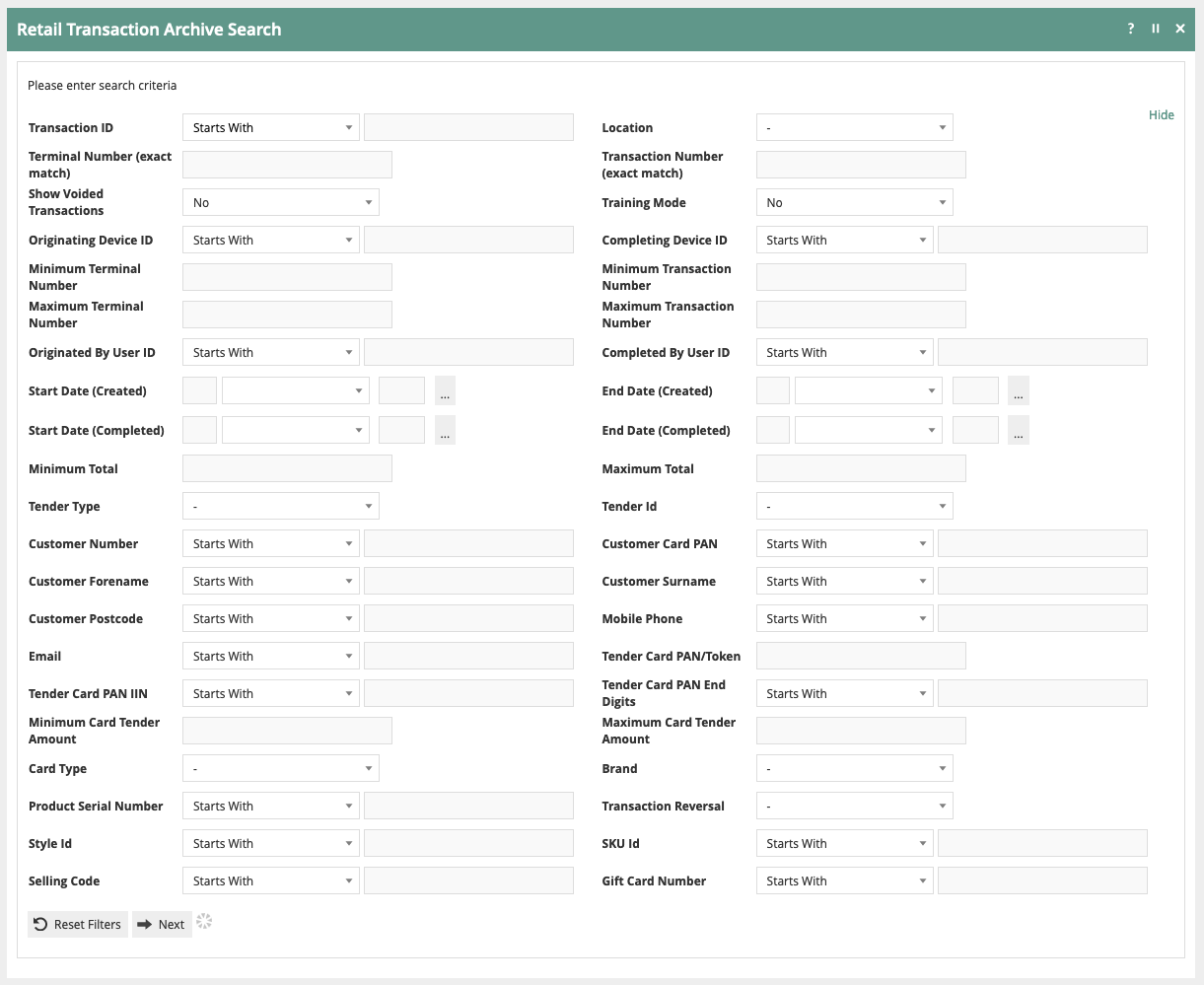Expand the Tender Type dropdown
This screenshot has height=985, width=1204.
[x=281, y=507]
